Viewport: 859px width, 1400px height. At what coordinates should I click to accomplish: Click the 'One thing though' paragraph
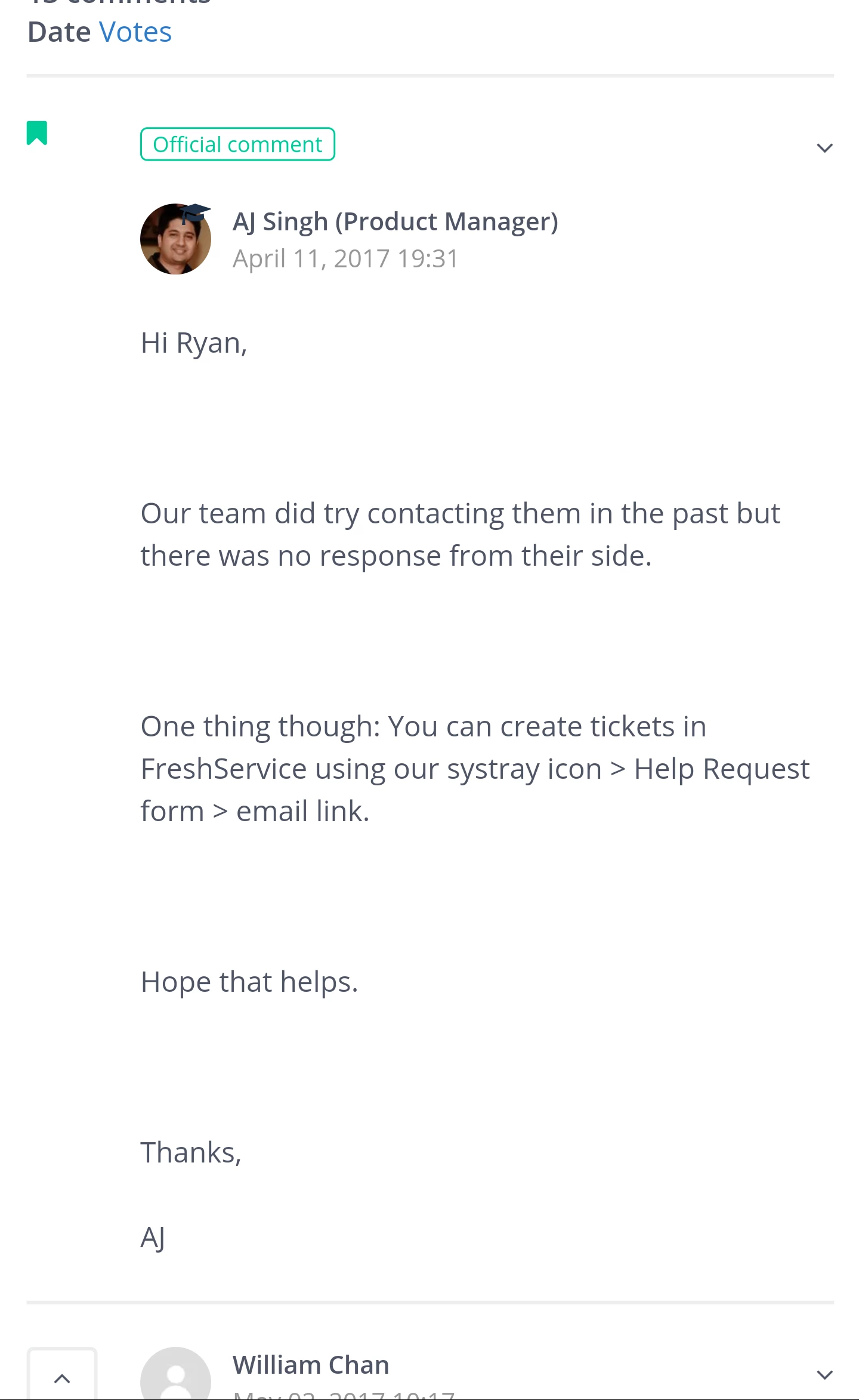pyautogui.click(x=475, y=769)
